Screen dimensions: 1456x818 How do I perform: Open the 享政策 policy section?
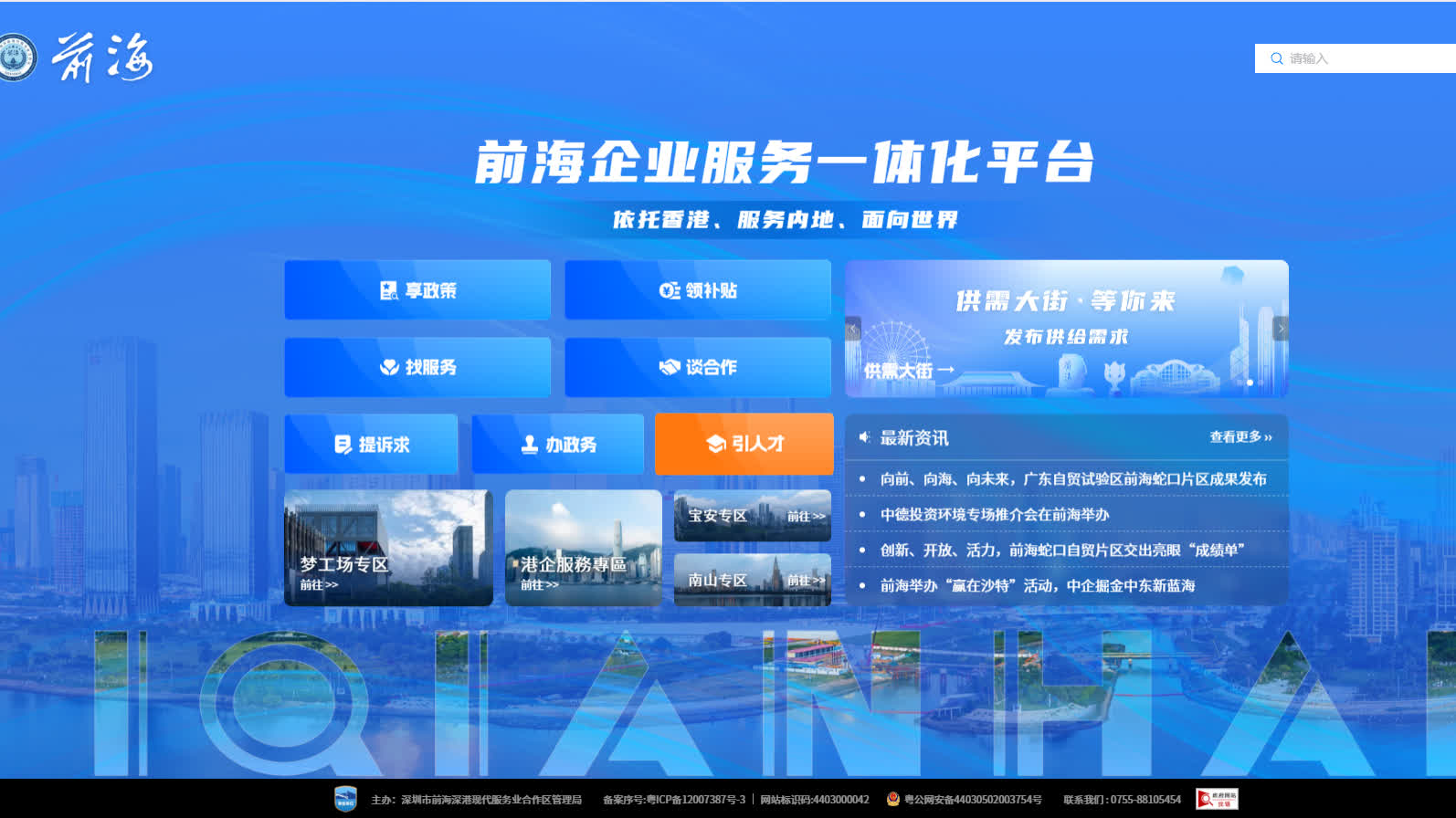click(x=417, y=290)
